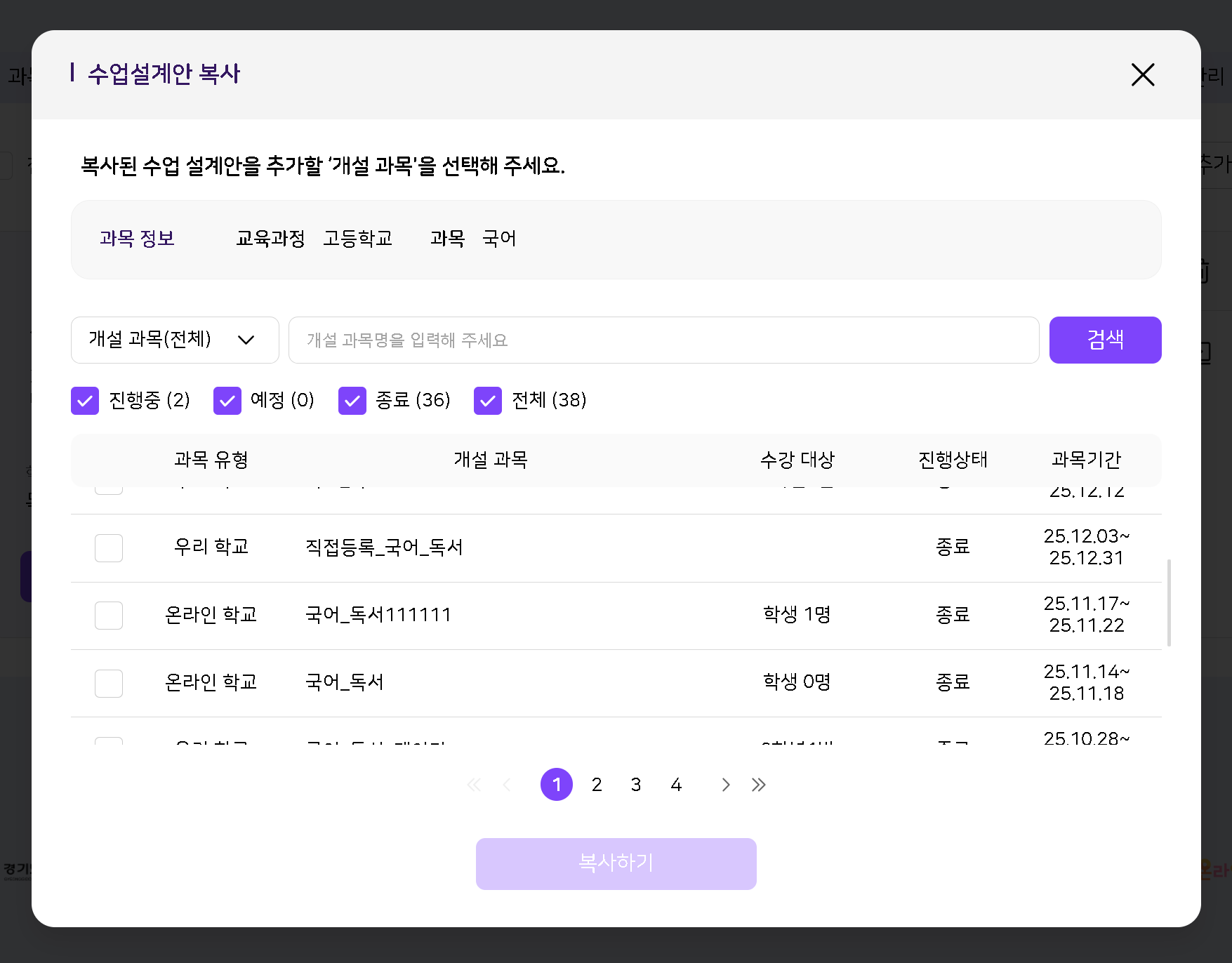Click the 검색 search button
The width and height of the screenshot is (1232, 963).
(1105, 340)
